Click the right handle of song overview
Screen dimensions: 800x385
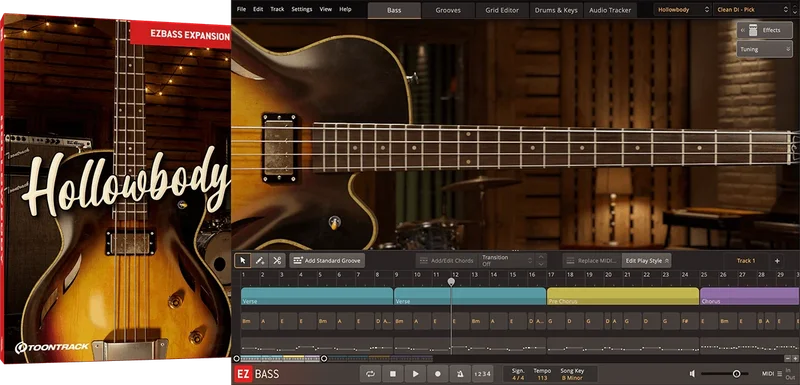pos(323,358)
